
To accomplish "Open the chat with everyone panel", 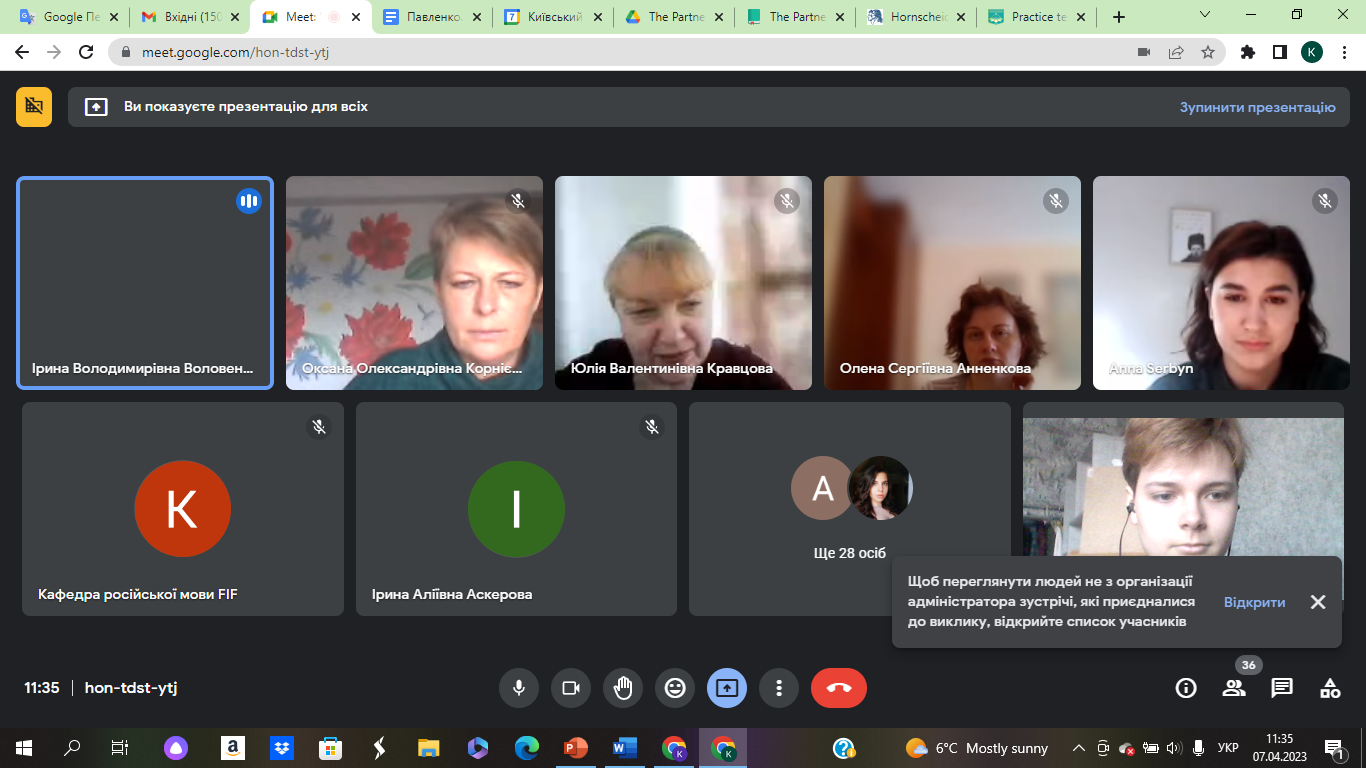I will [1282, 688].
